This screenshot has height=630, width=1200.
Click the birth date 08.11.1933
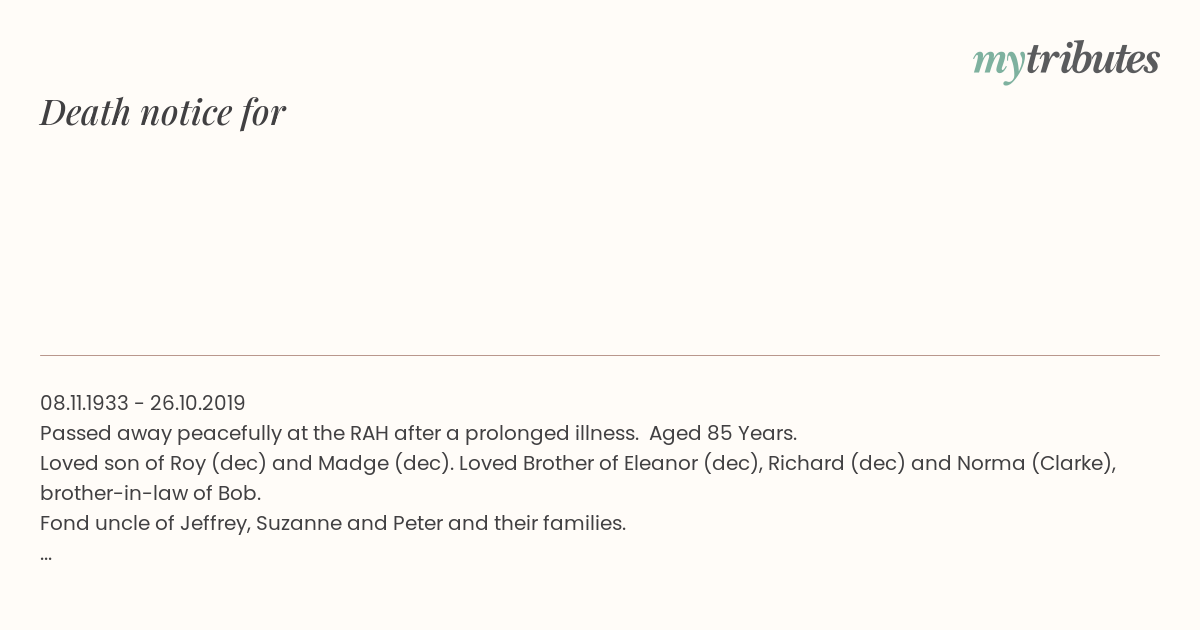click(x=85, y=403)
